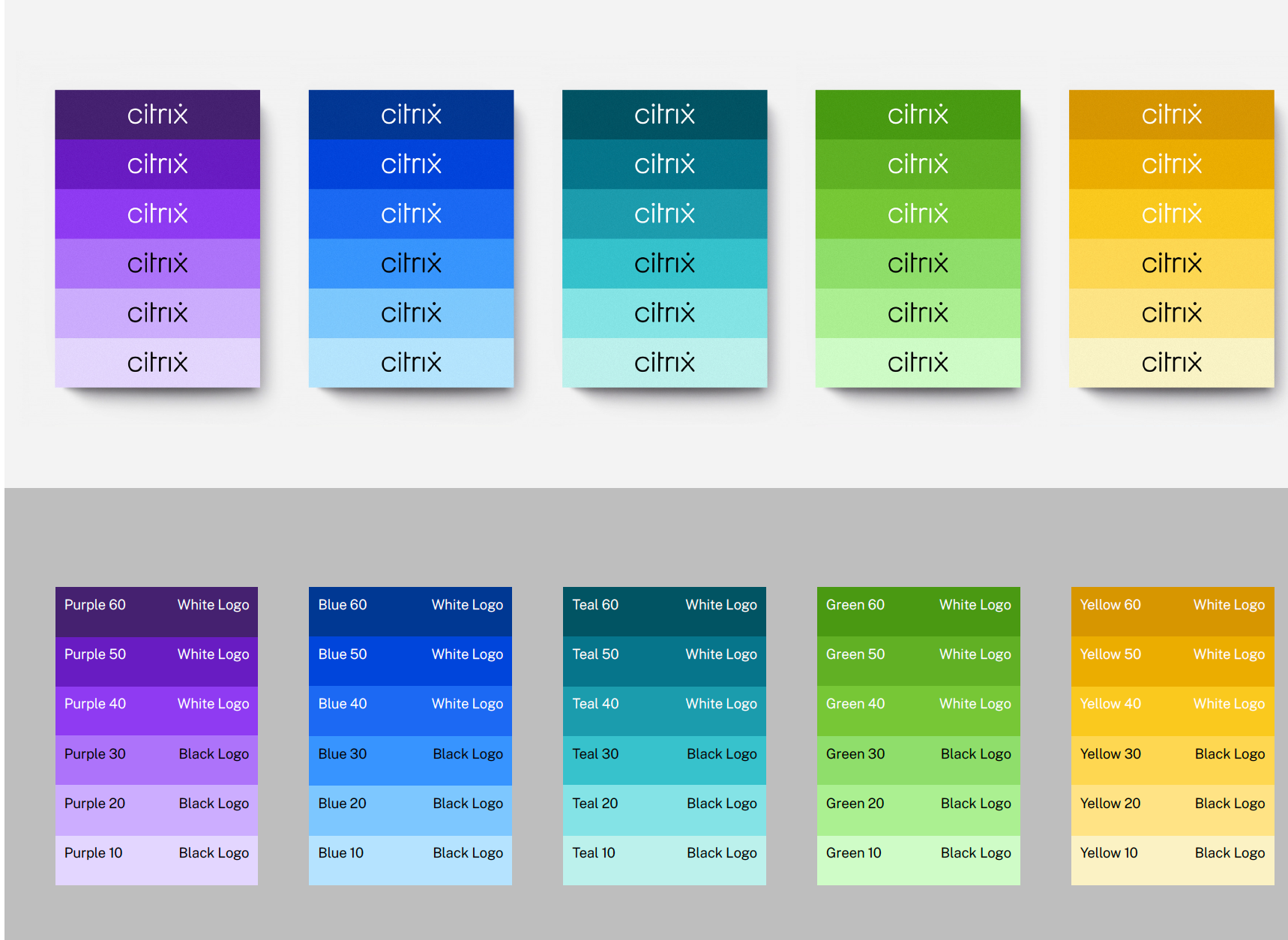Click "Black Logo" text in the Yellow 30 row
This screenshot has height=940, width=1288.
coord(1230,754)
